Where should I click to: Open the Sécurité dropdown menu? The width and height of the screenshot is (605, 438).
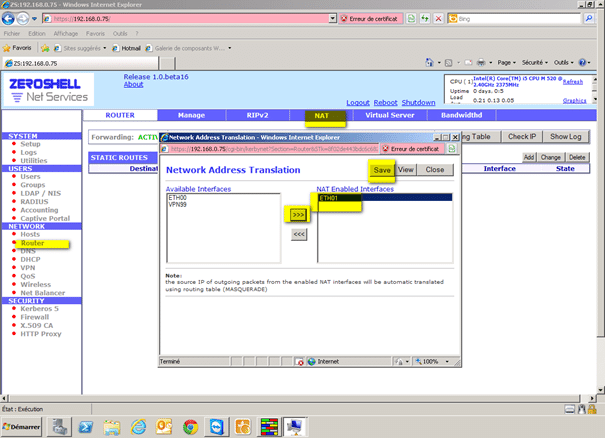click(x=535, y=62)
